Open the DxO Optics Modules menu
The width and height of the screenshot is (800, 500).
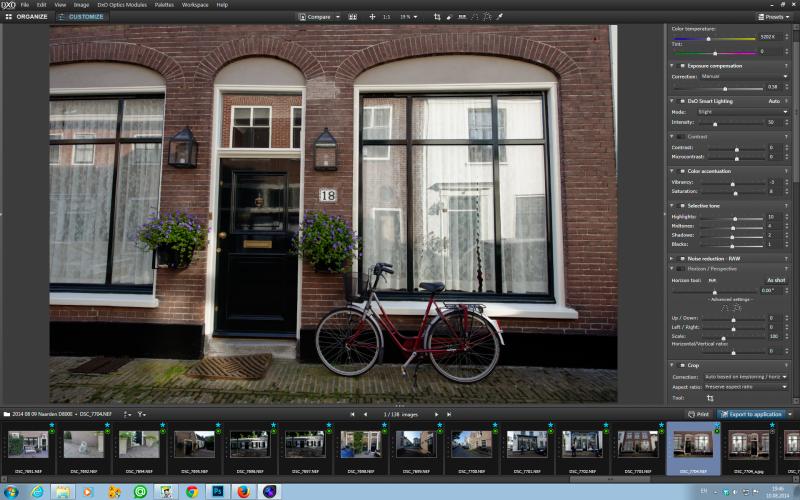(122, 5)
